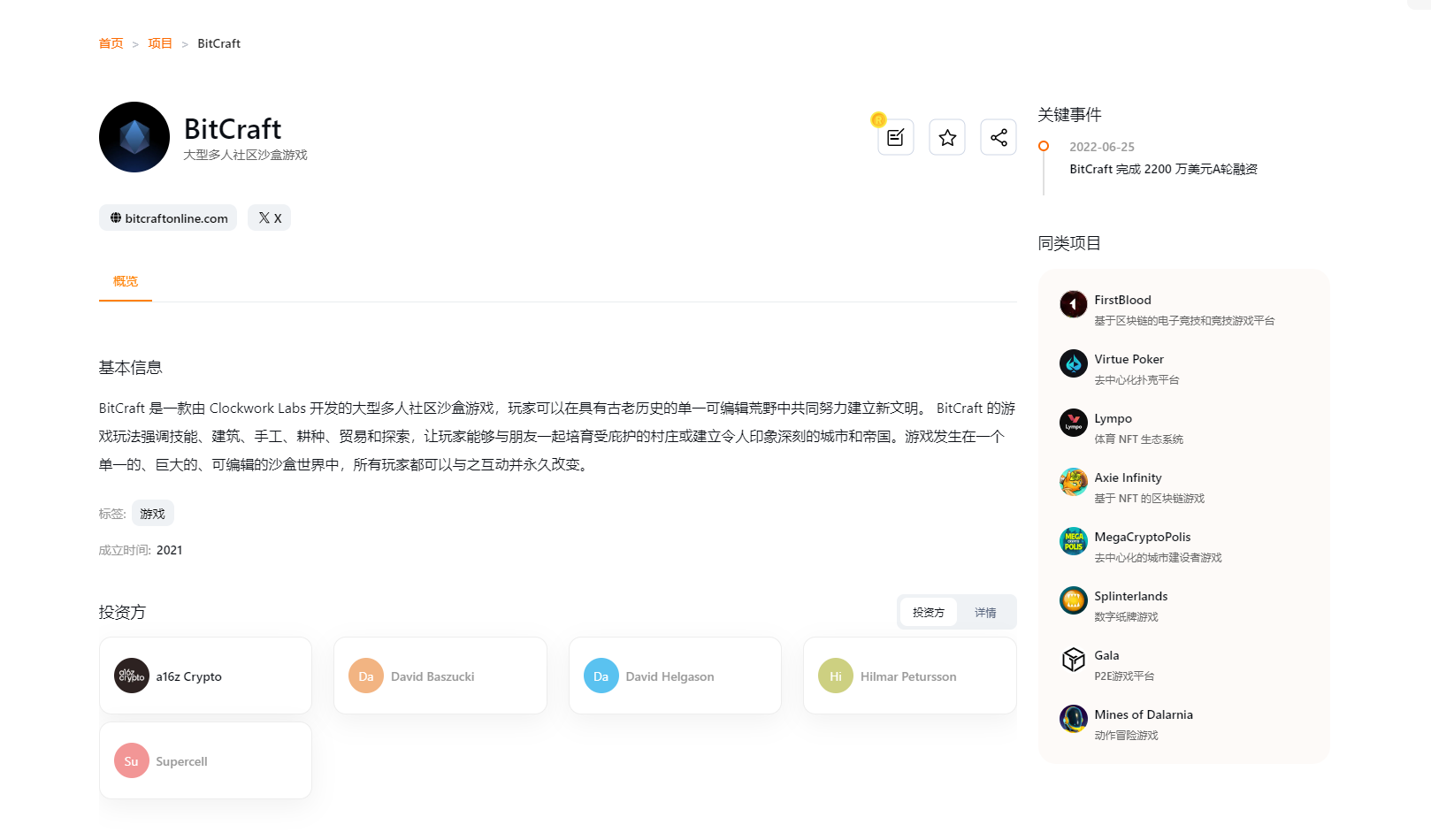1431x840 pixels.
Task: Open the David Helgason investor name
Action: 670,676
